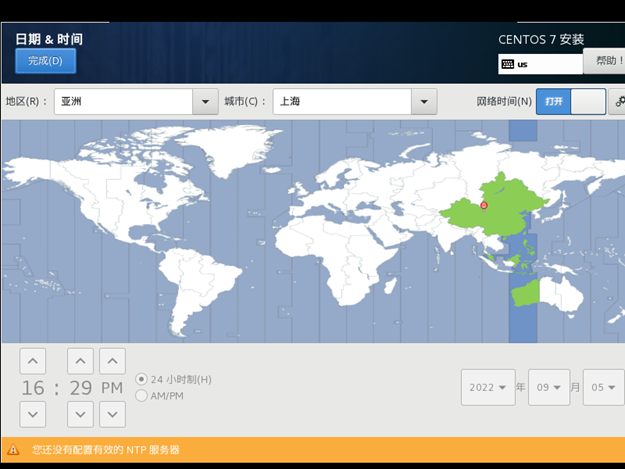Click Western Australia green region on map
625x469 pixels.
[x=526, y=294]
